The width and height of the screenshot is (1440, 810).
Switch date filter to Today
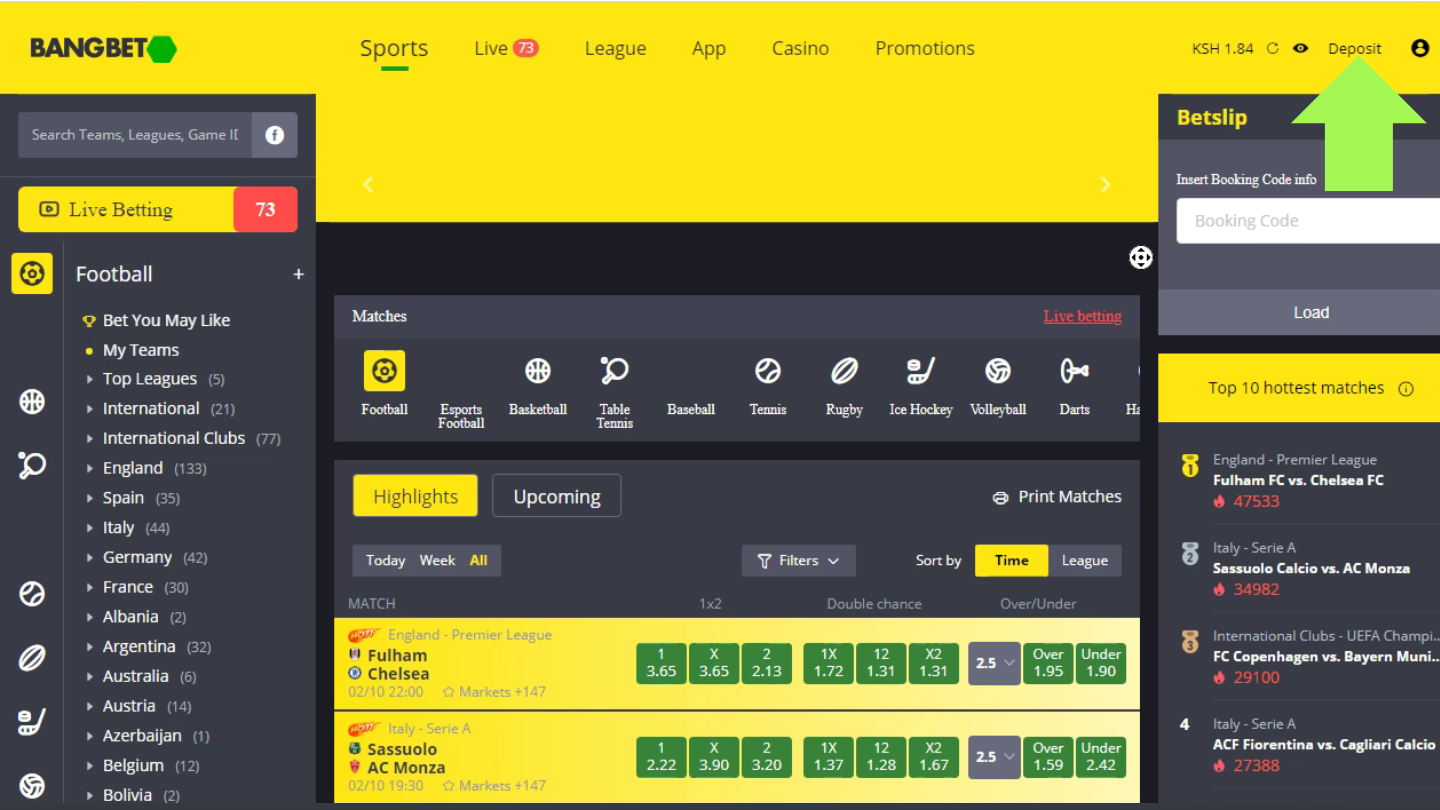point(385,561)
